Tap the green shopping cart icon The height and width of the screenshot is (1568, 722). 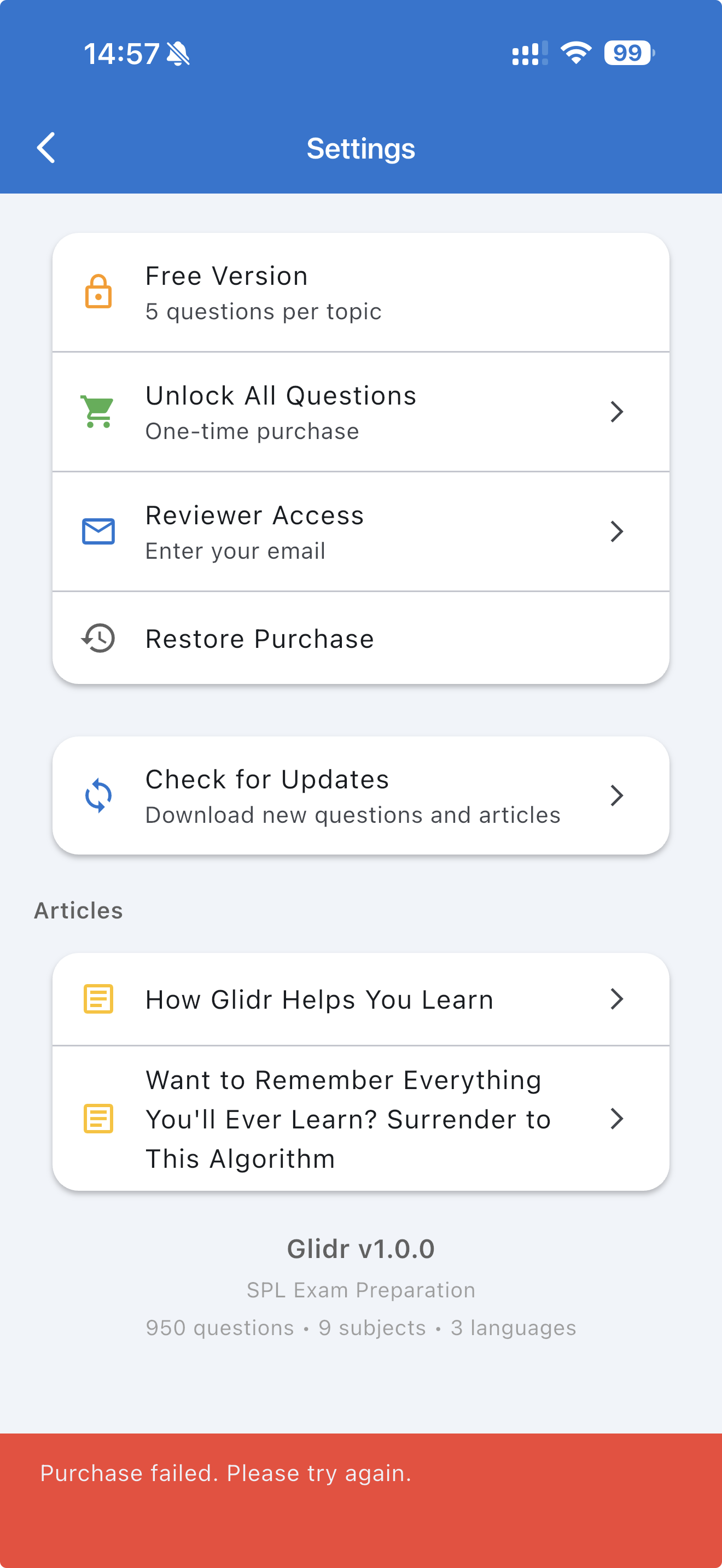click(x=98, y=412)
